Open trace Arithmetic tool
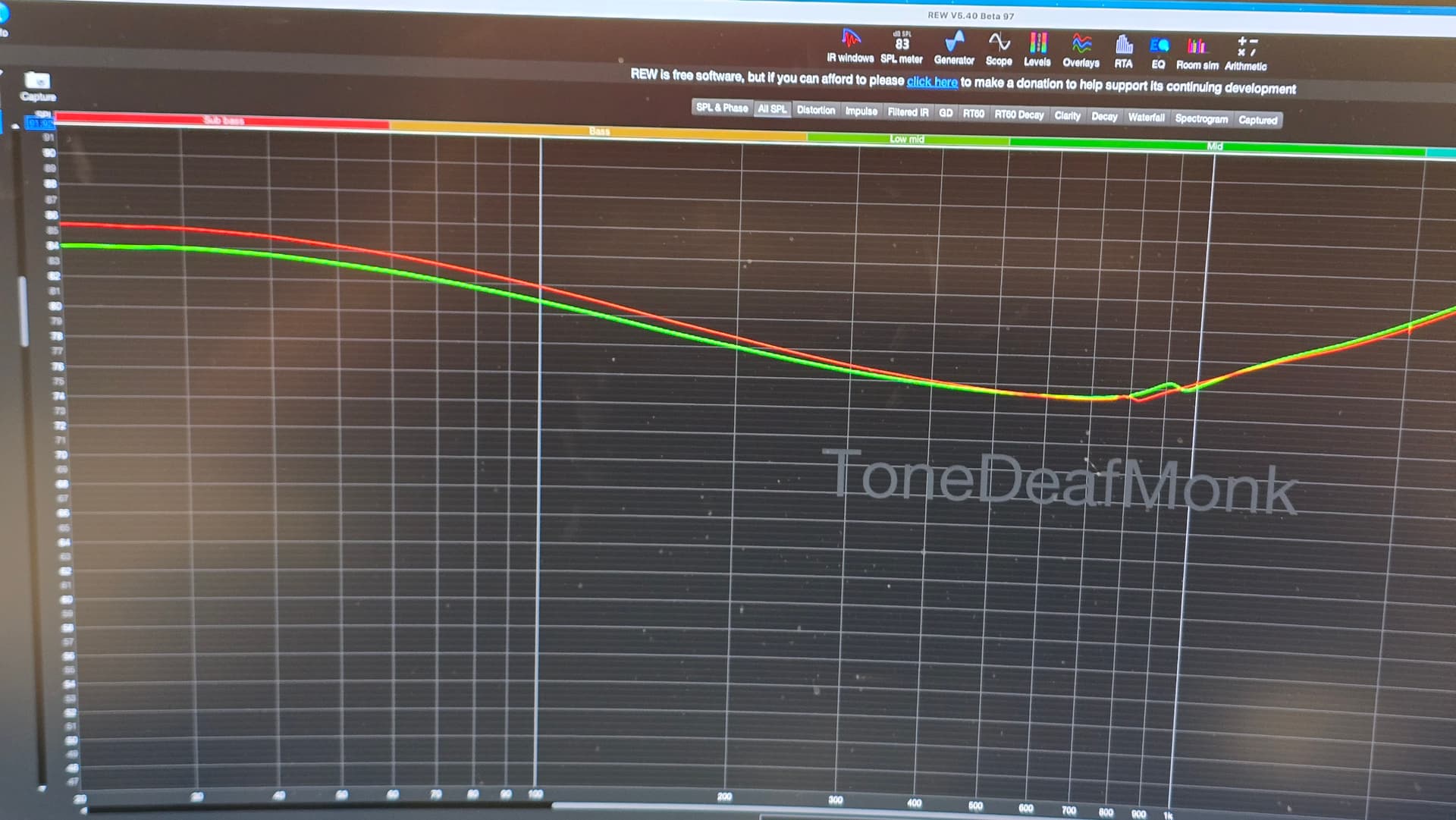The width and height of the screenshot is (1456, 820). (1246, 55)
